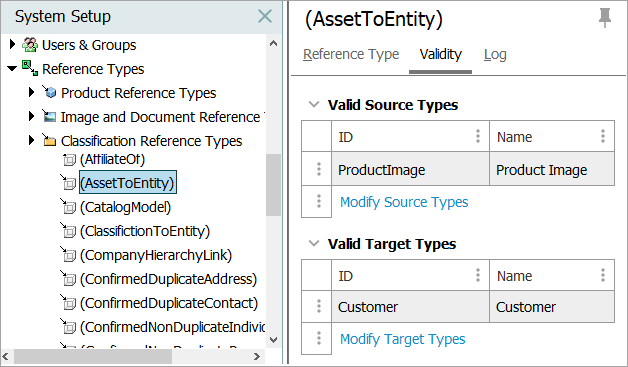Image resolution: width=628 pixels, height=367 pixels.
Task: Expand Product Reference Types node
Action: pos(32,92)
